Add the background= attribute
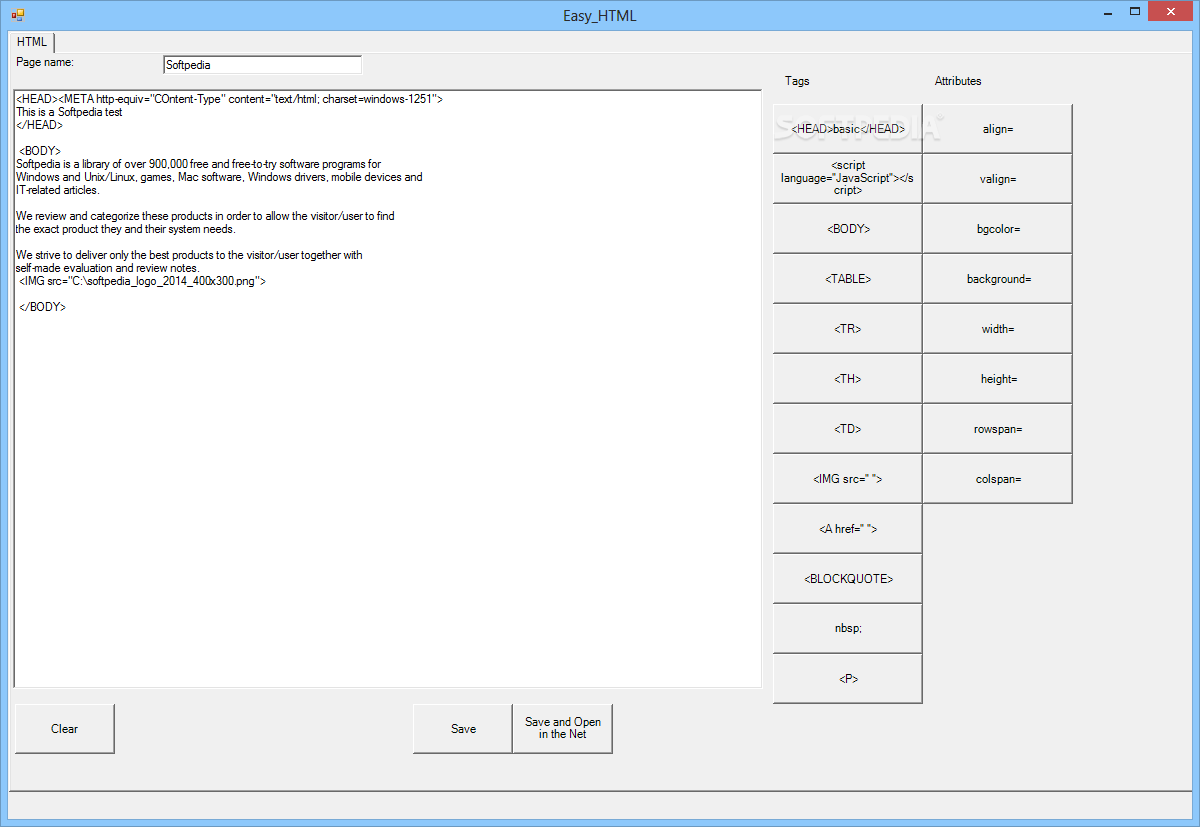Viewport: 1200px width, 827px height. (x=998, y=279)
